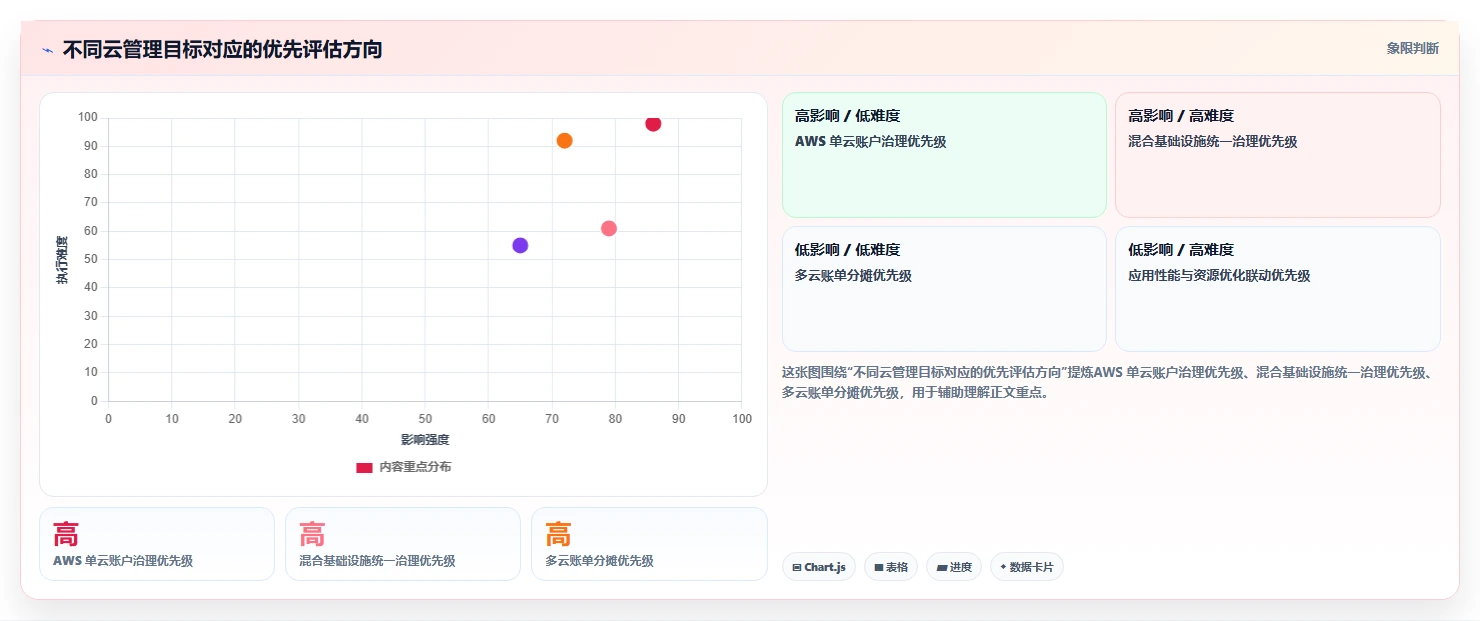Click the 数据卡片 tag chip
Screen dimensions: 1480x621
(1026, 567)
